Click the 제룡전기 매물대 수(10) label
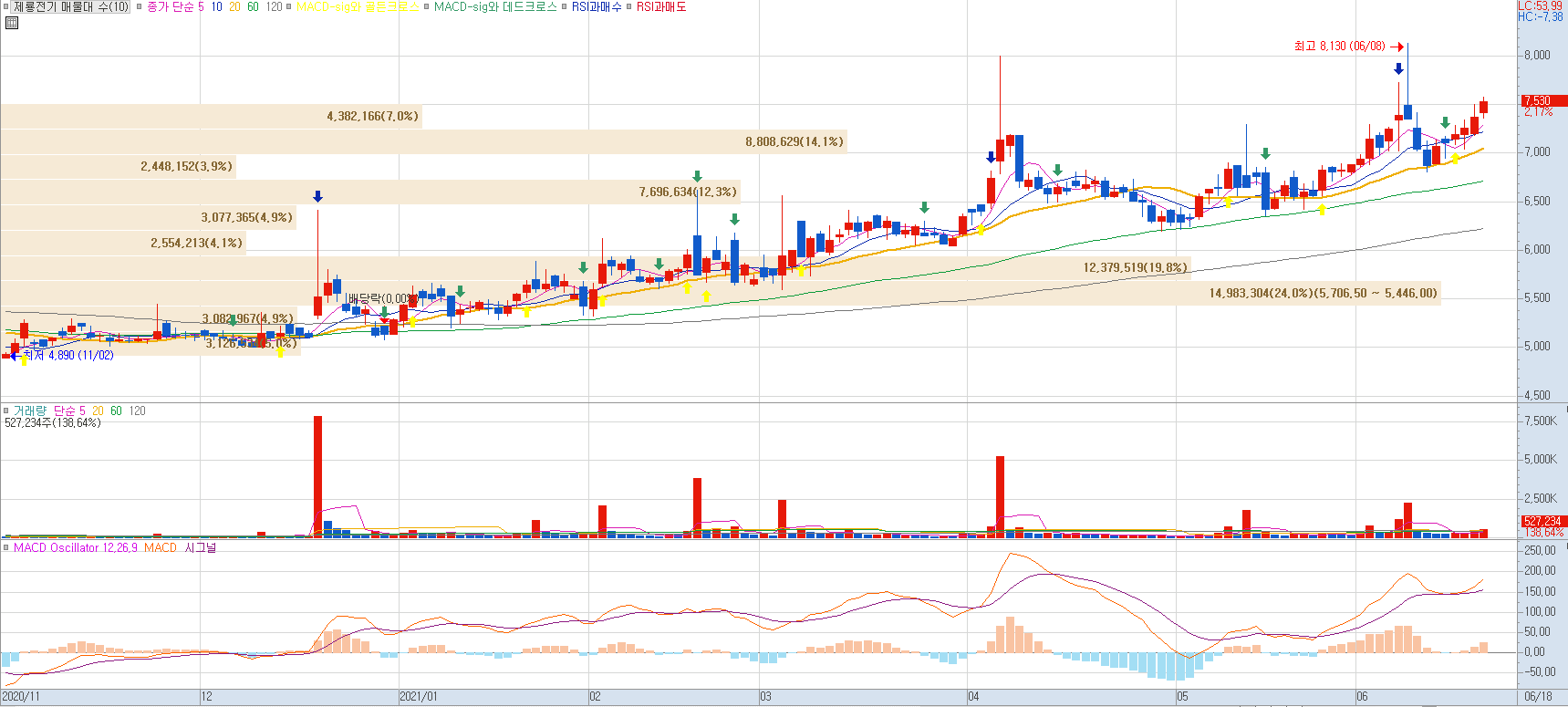Image resolution: width=1568 pixels, height=707 pixels. coord(71,6)
